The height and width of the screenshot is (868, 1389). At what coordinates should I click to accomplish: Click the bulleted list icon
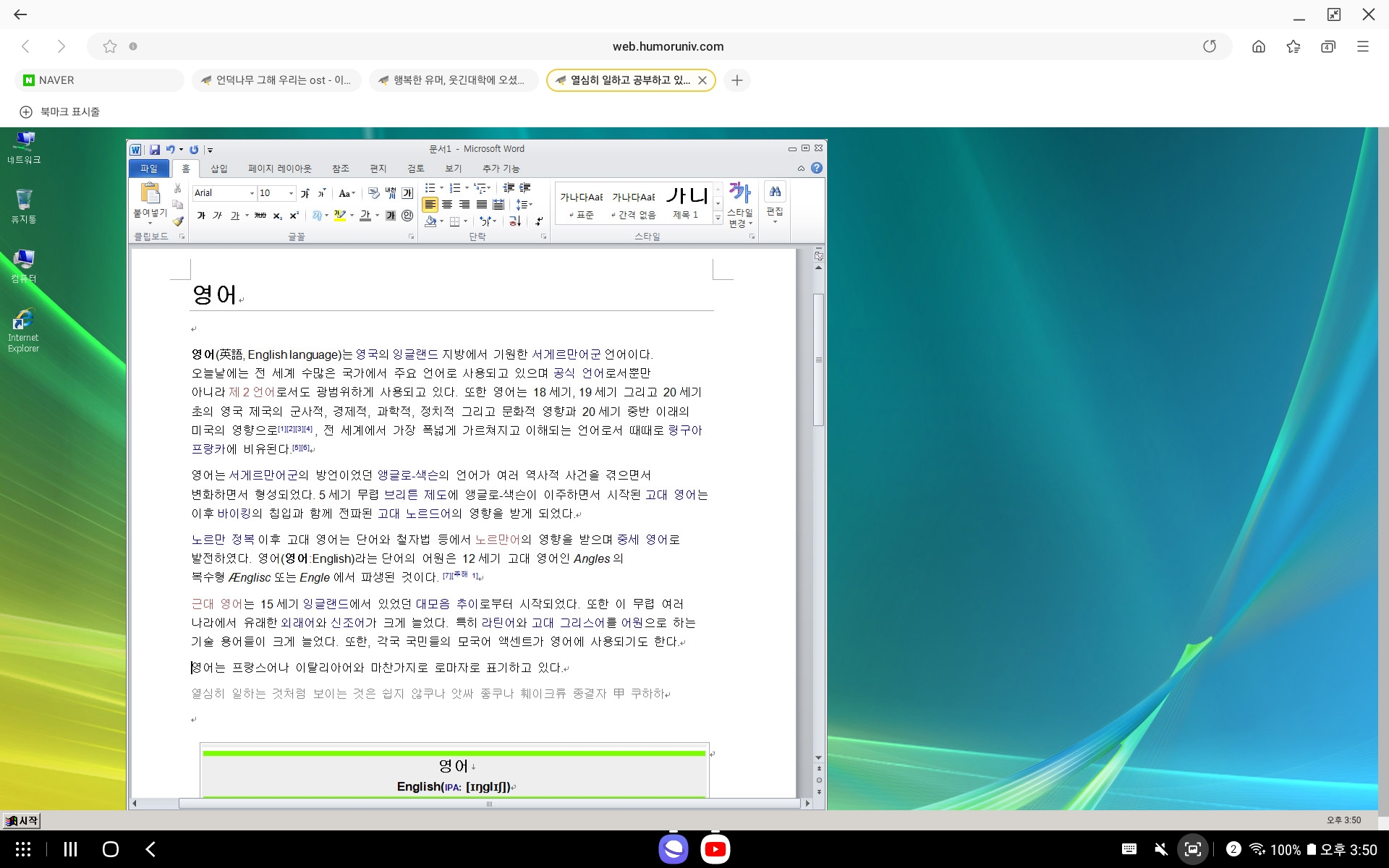[430, 188]
